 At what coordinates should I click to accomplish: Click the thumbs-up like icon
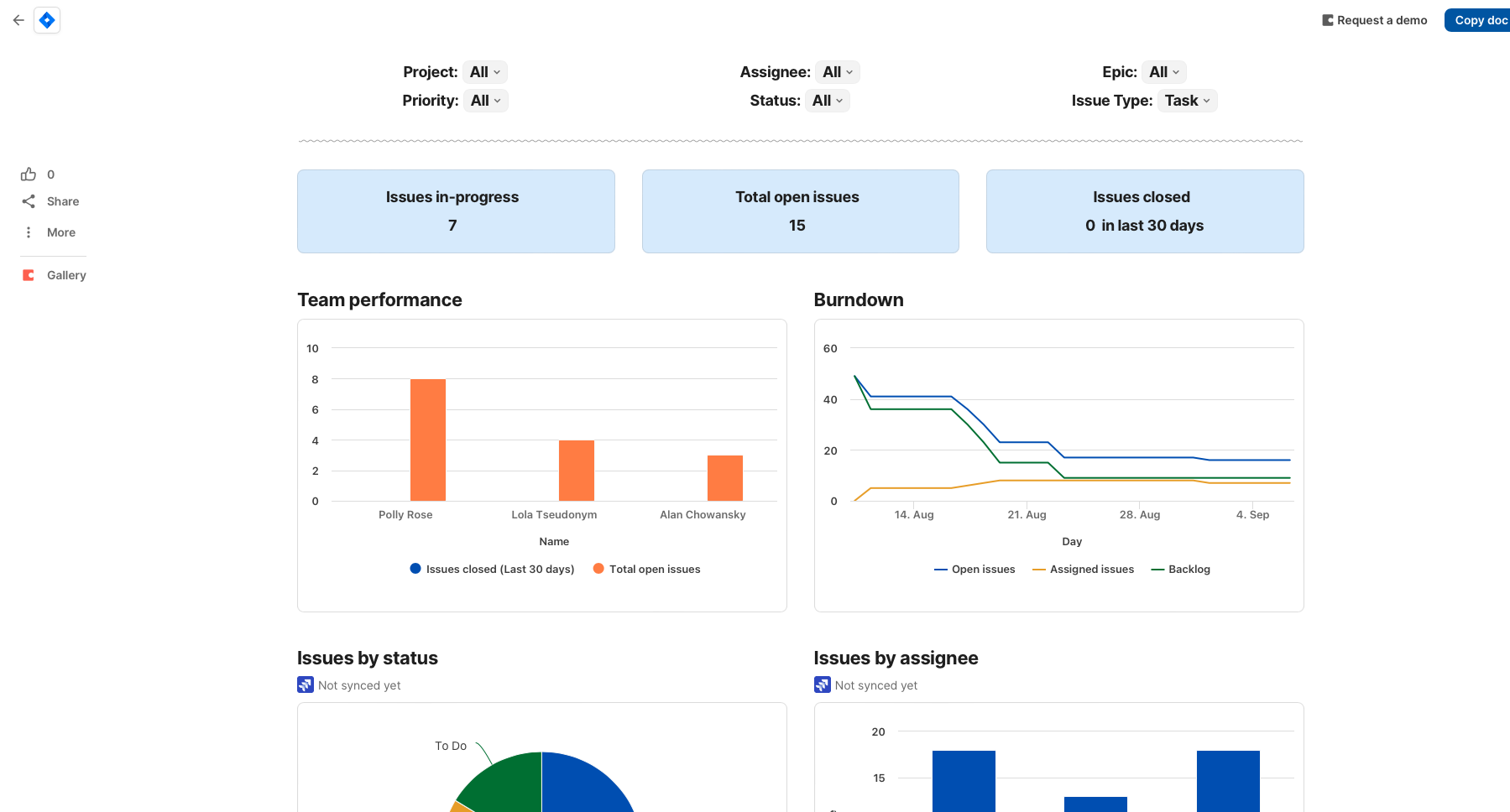pos(29,174)
